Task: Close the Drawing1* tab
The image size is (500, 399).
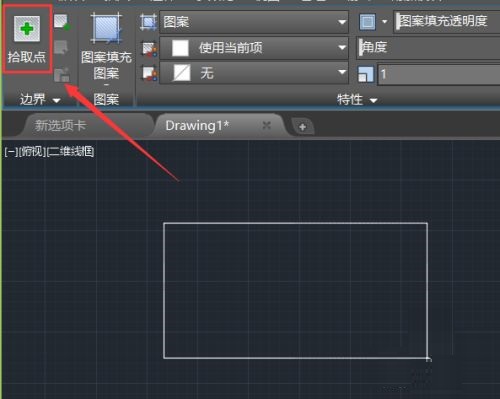Action: click(x=266, y=126)
